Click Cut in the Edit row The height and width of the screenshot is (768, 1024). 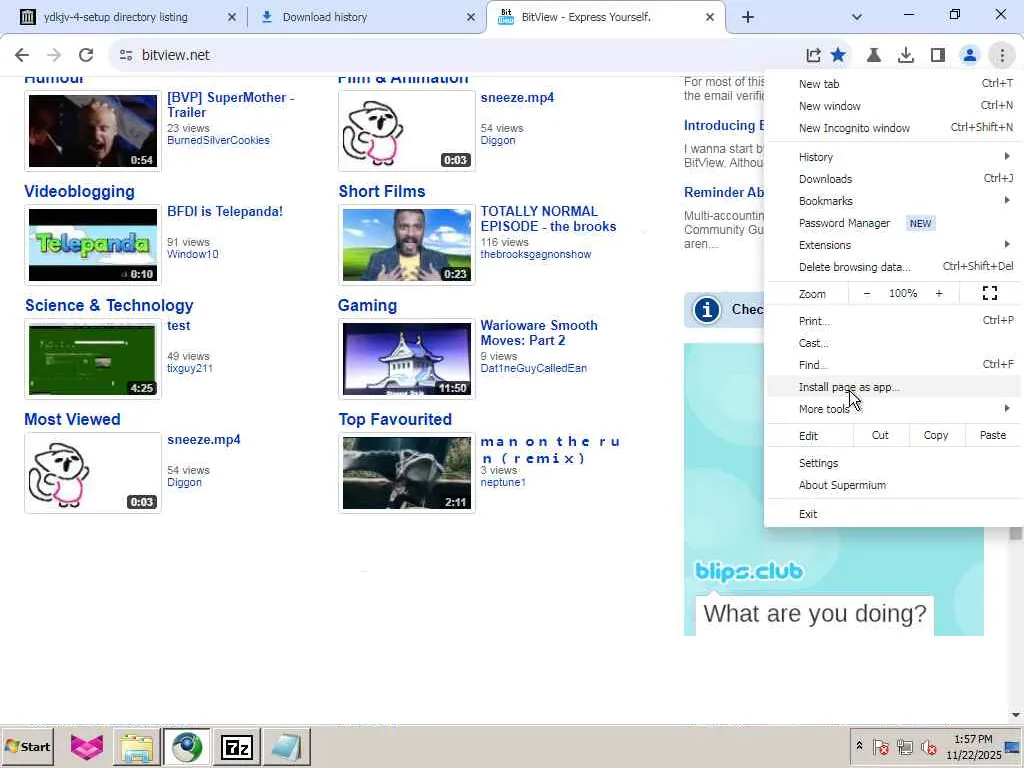[x=880, y=436]
